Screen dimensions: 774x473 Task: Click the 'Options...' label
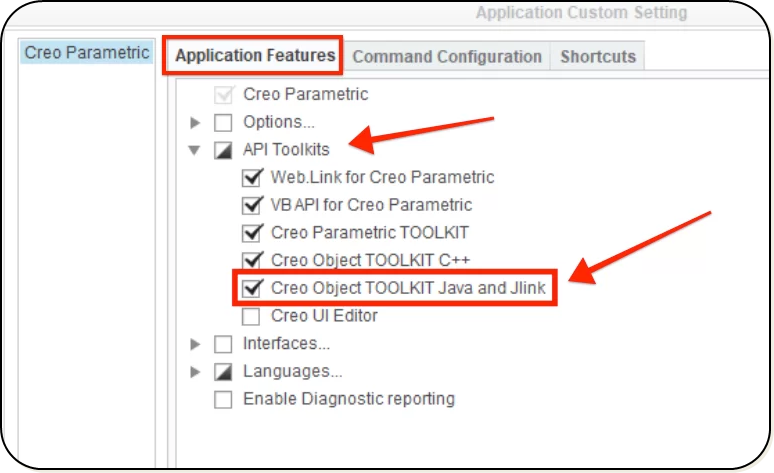pos(278,121)
